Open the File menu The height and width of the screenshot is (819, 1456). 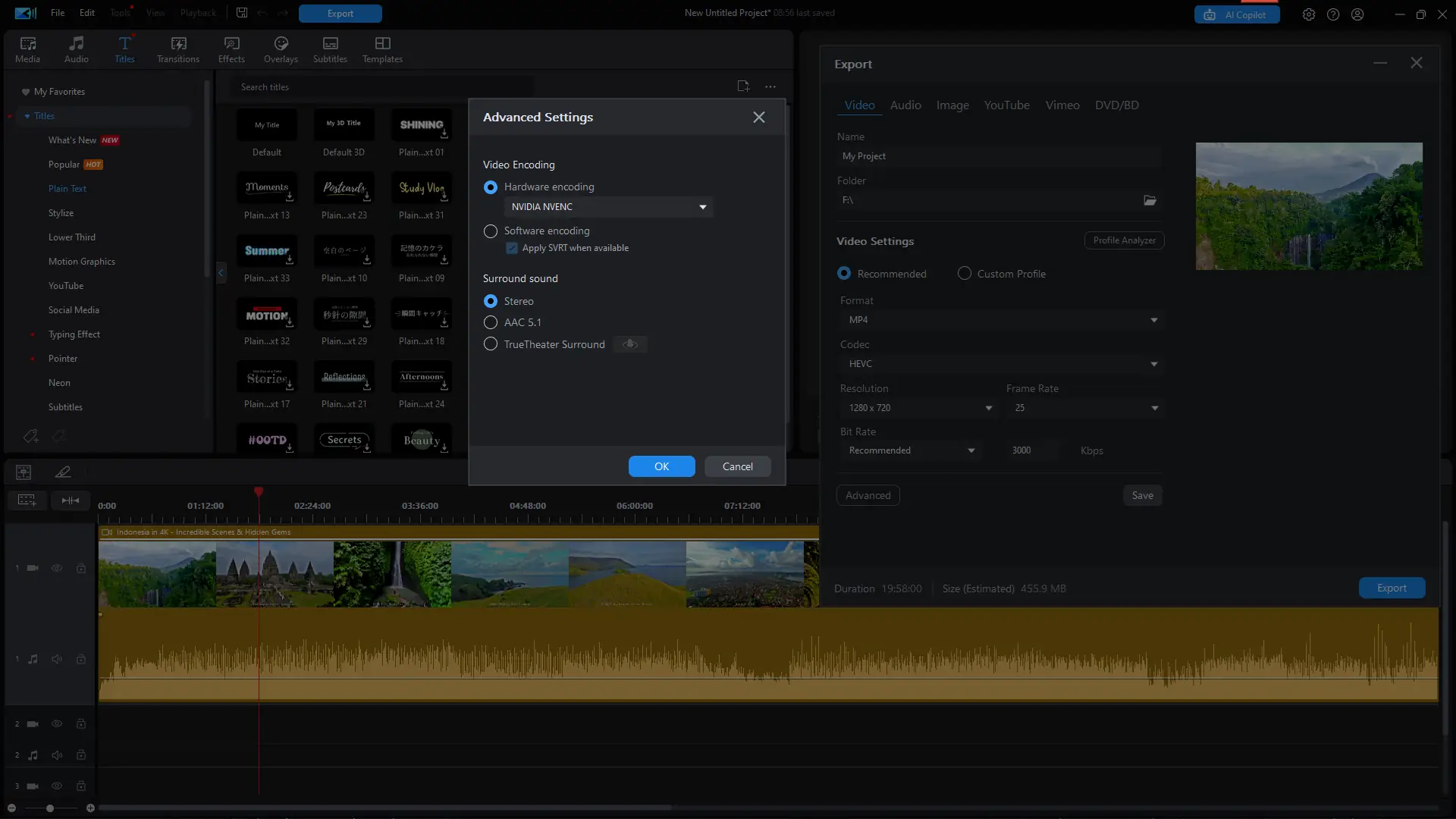click(x=58, y=13)
